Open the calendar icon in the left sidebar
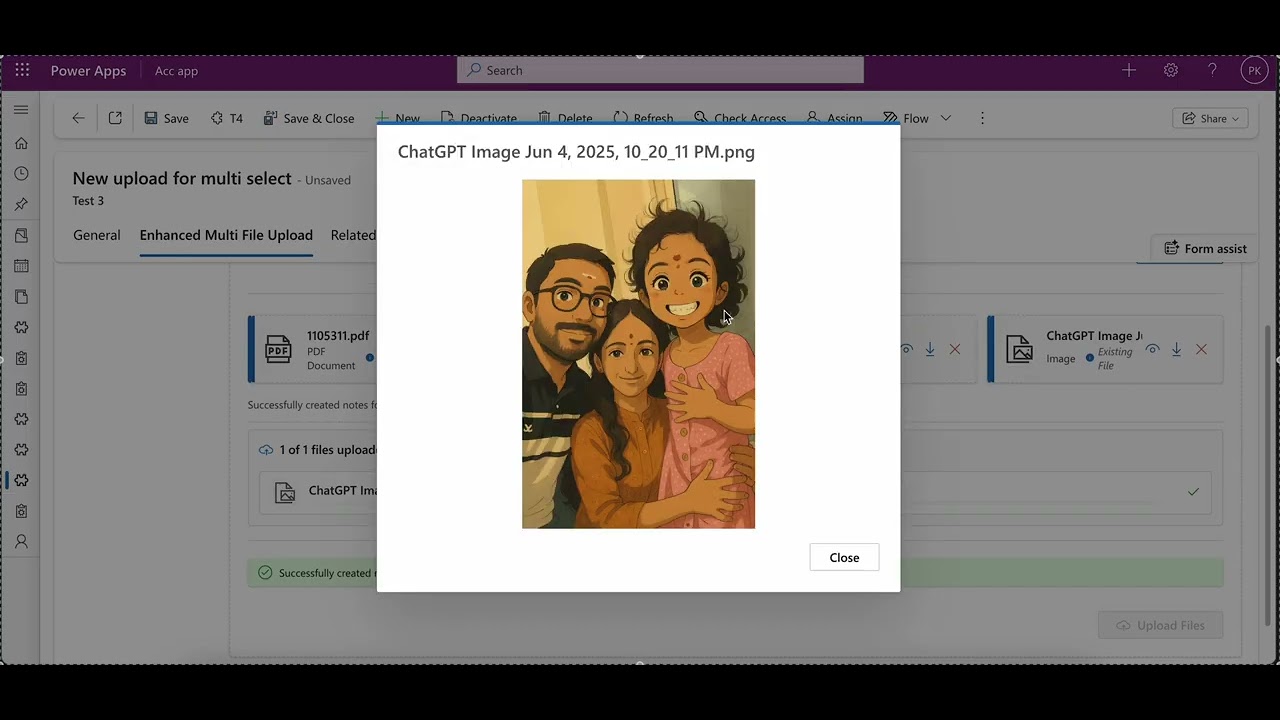Screen dimensions: 1280x720 (21, 266)
